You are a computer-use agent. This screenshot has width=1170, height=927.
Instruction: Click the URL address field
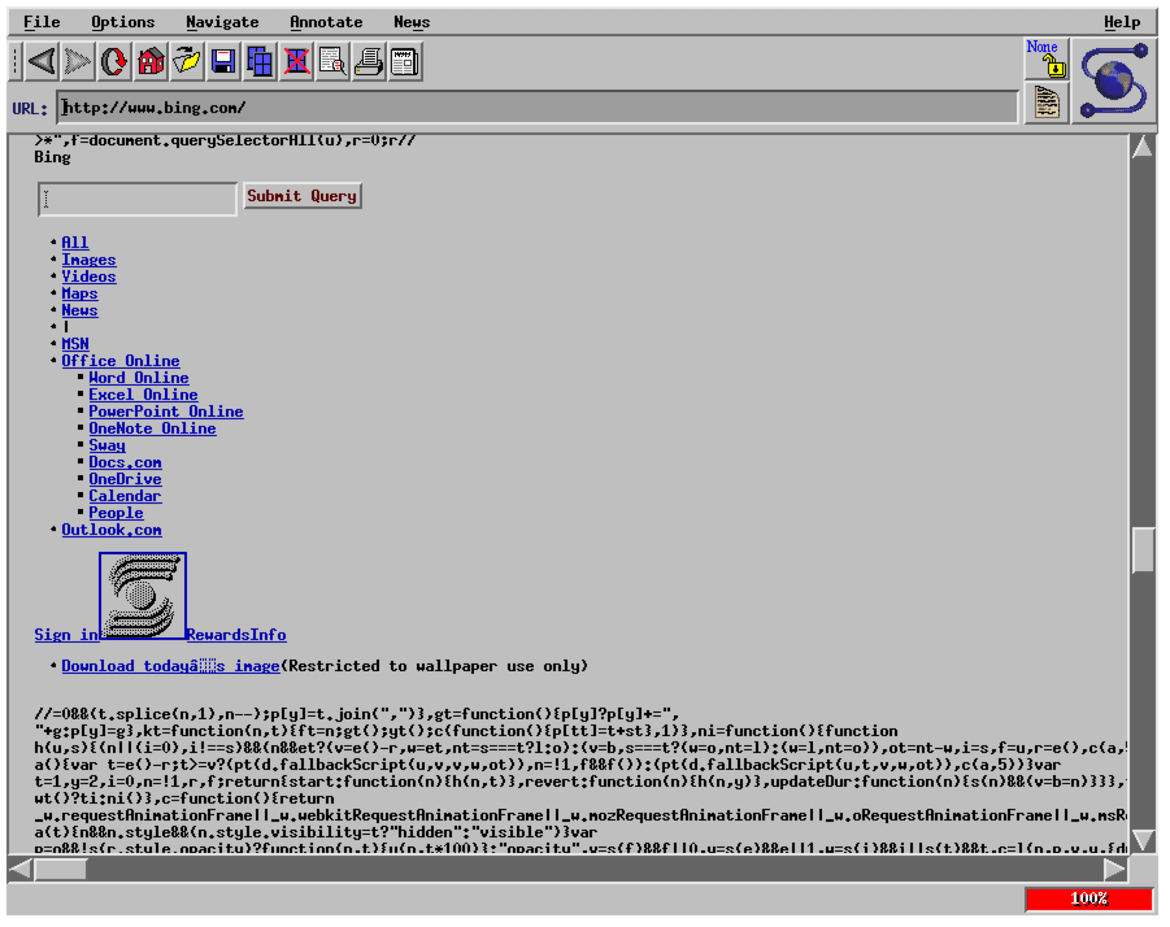tap(537, 107)
